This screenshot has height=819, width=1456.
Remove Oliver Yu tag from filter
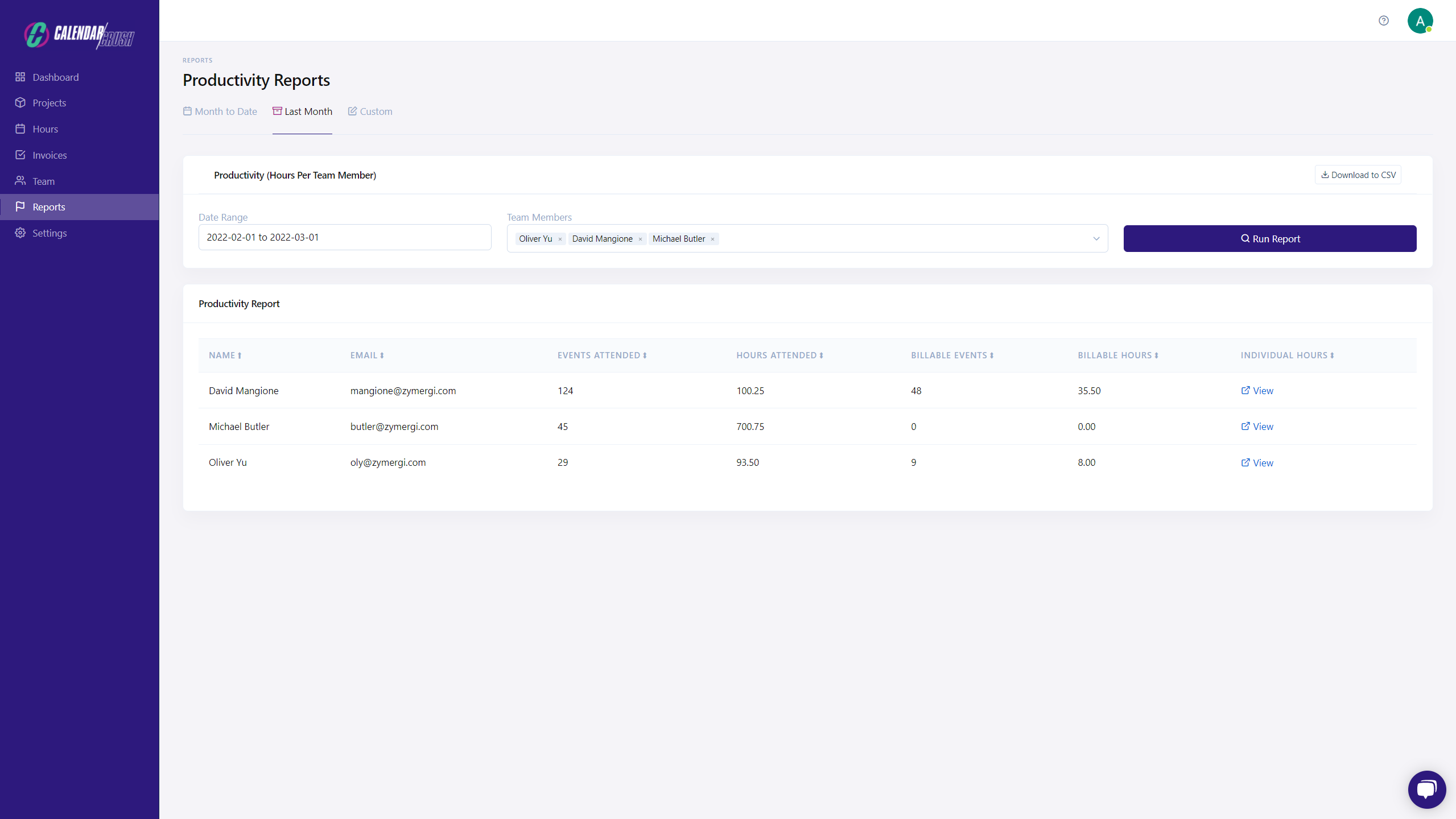coord(560,239)
